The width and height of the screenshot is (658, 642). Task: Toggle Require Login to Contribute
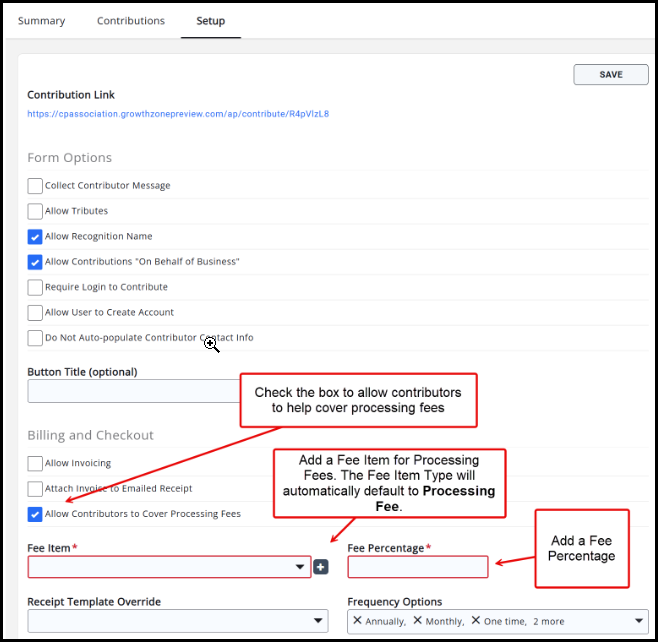click(35, 287)
